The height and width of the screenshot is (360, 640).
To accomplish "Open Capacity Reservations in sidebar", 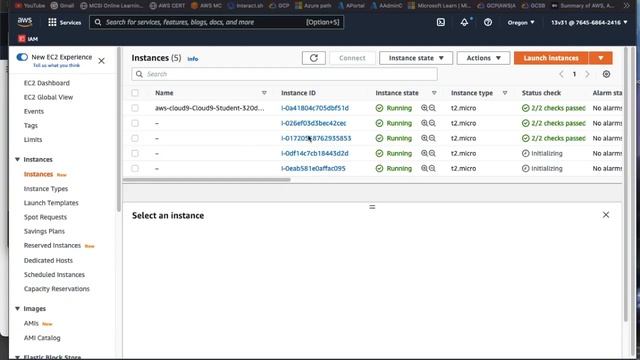I will [x=56, y=289].
